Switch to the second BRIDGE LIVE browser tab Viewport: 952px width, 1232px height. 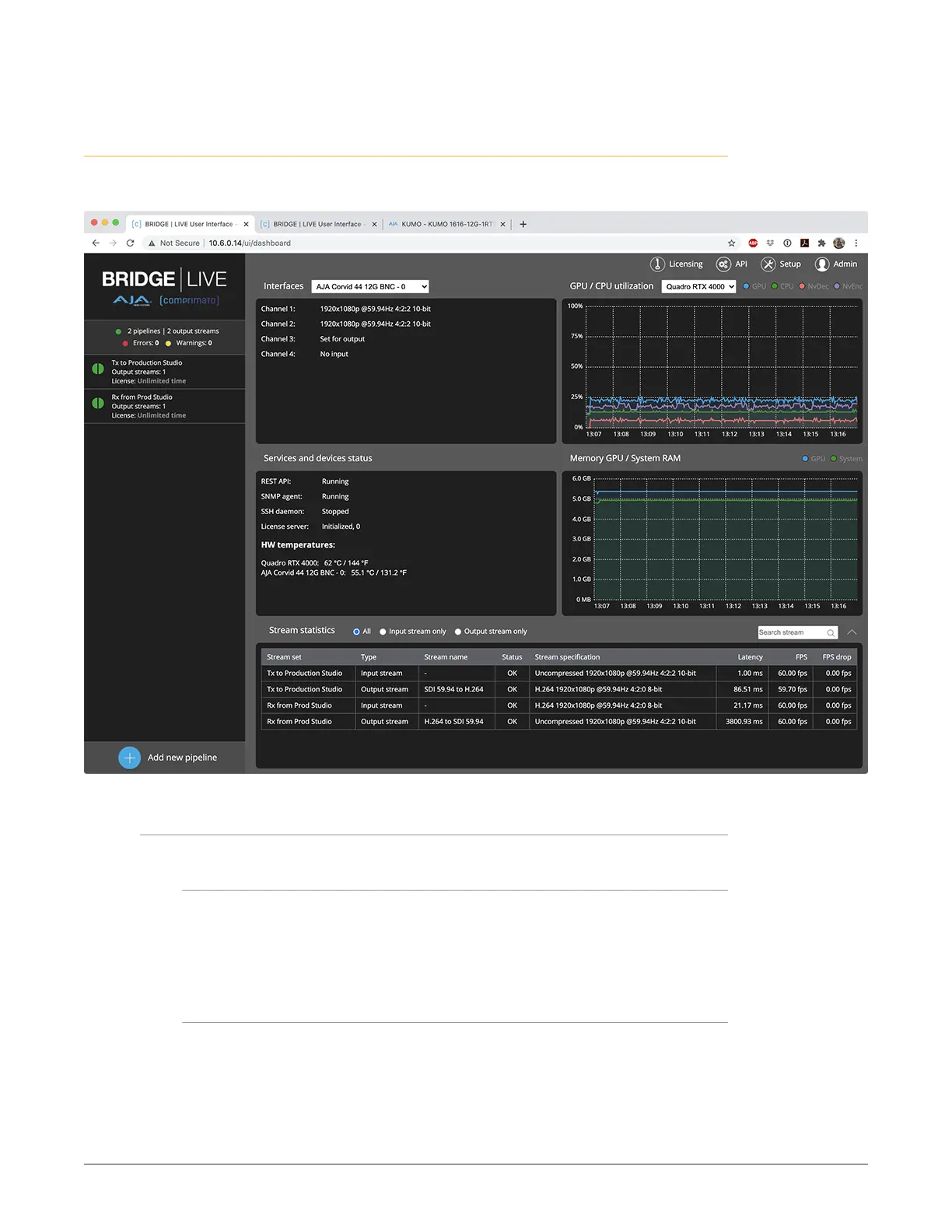(317, 224)
